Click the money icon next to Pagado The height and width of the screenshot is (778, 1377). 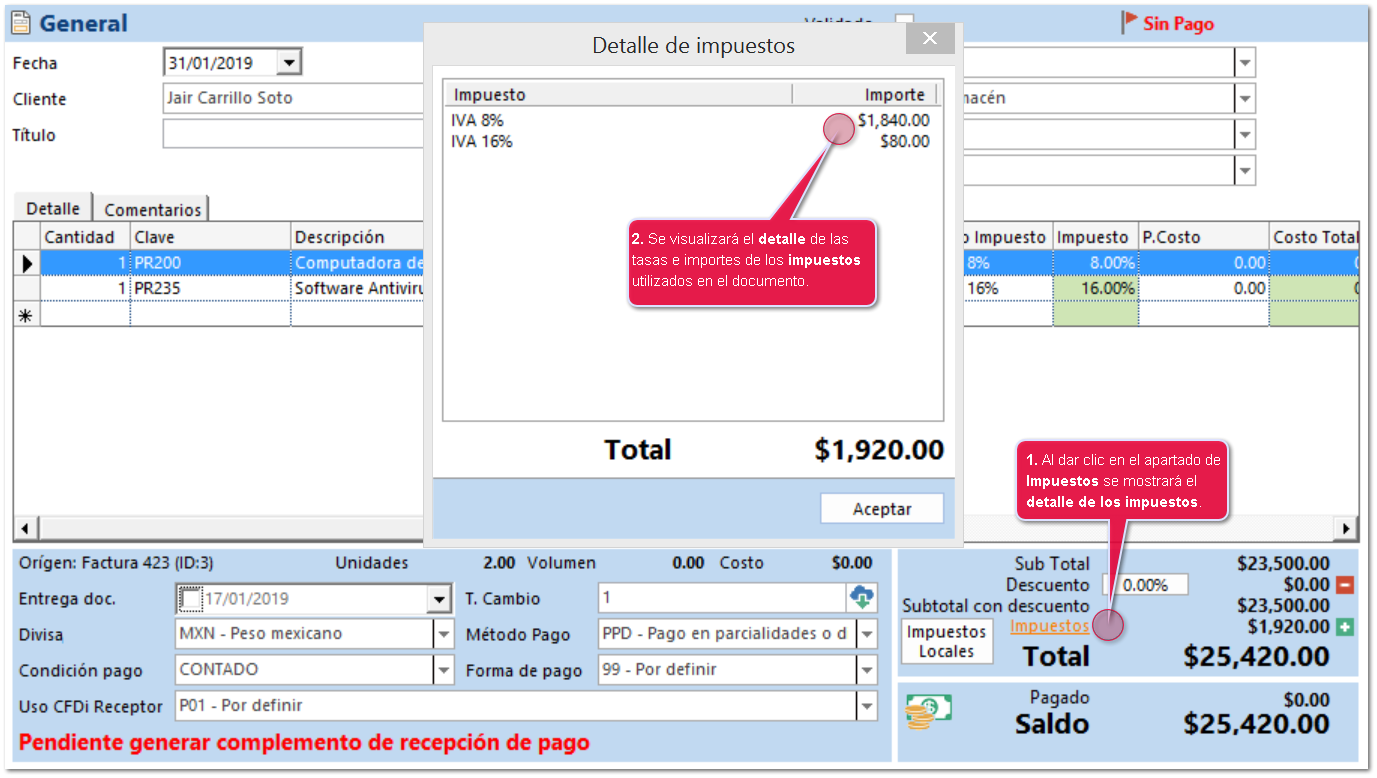(927, 711)
